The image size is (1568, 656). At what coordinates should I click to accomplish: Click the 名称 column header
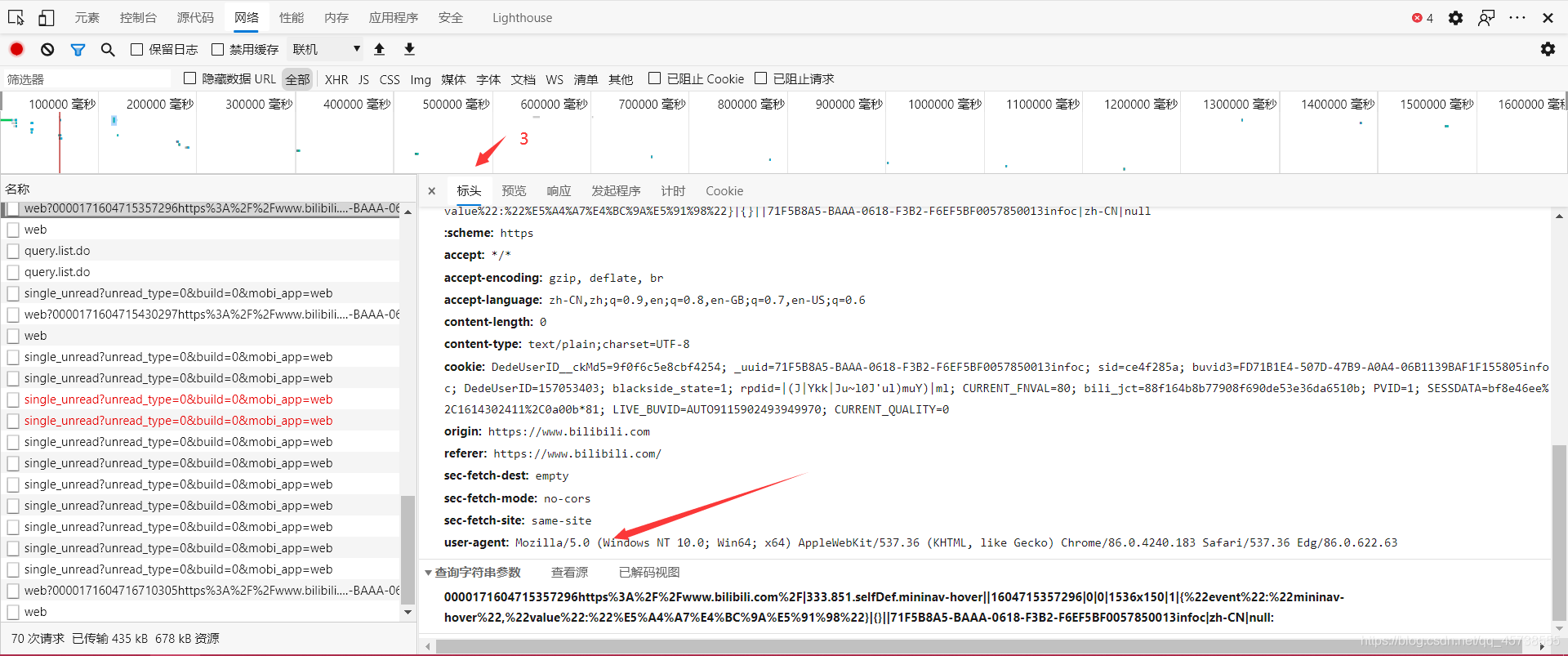(17, 189)
